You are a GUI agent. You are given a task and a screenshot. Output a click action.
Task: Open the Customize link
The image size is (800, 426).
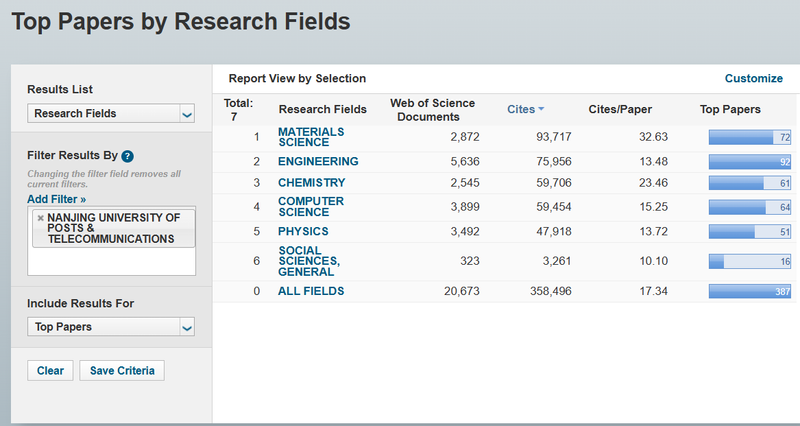pos(753,78)
